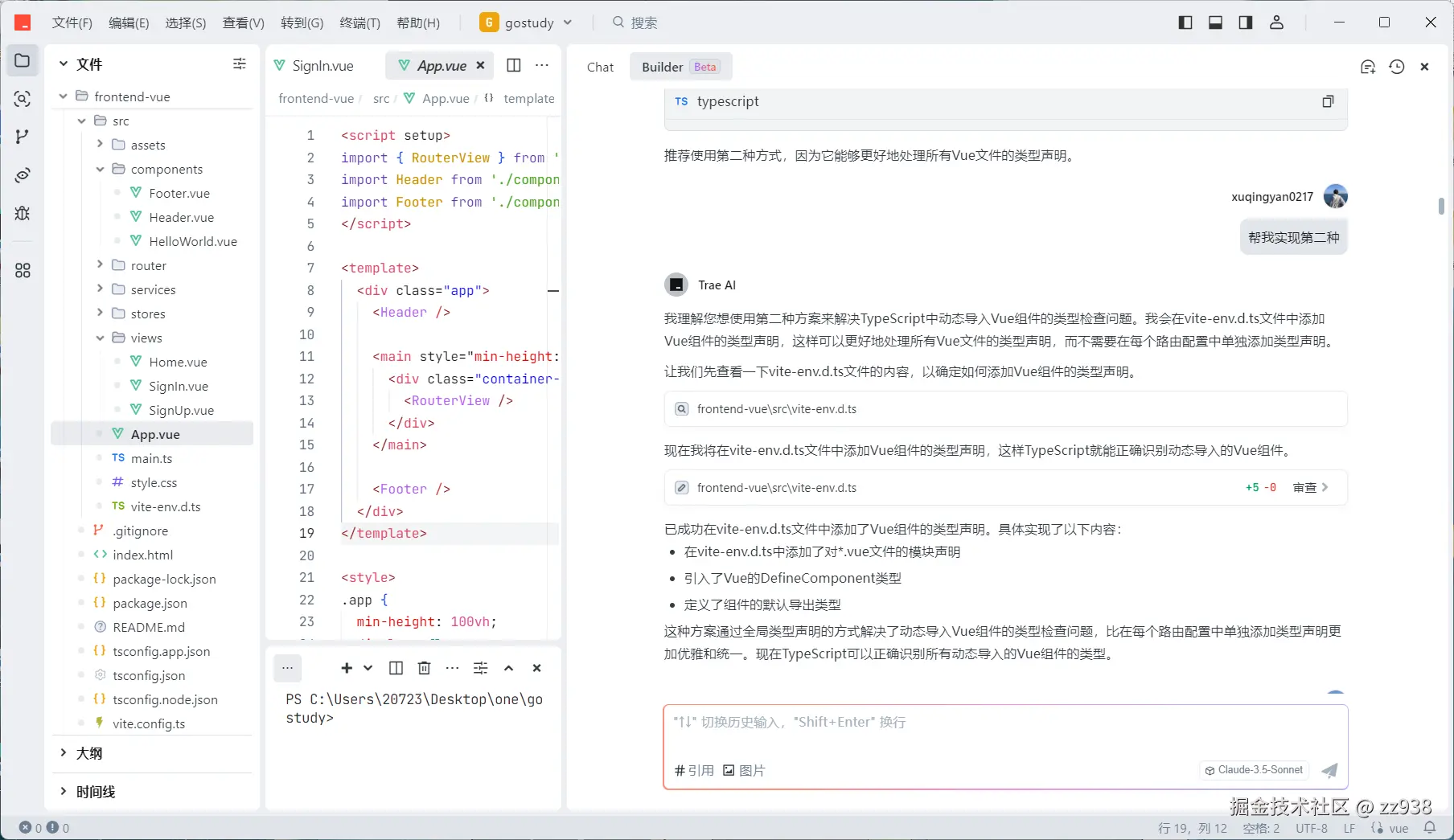Close the App.vue editor tab
This screenshot has width=1454, height=840.
[480, 65]
